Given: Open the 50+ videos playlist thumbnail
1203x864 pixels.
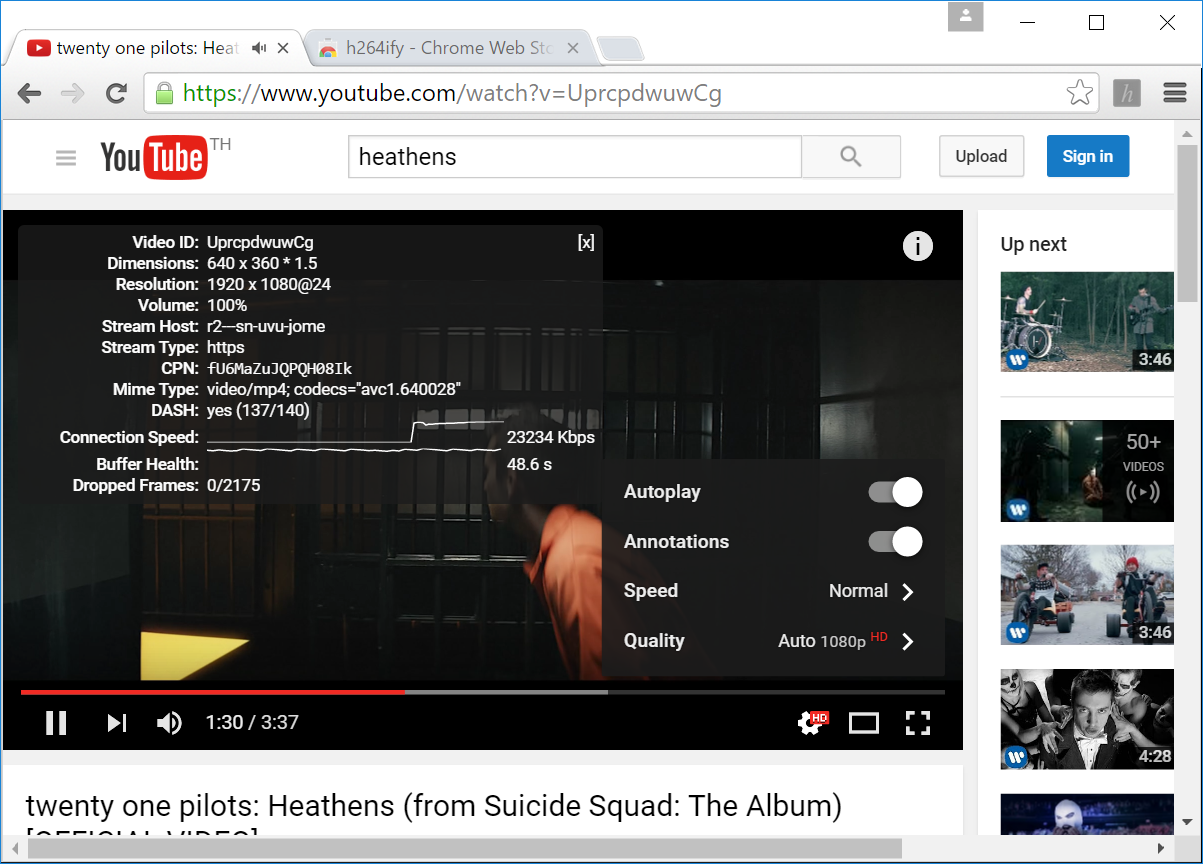Looking at the screenshot, I should coord(1087,470).
